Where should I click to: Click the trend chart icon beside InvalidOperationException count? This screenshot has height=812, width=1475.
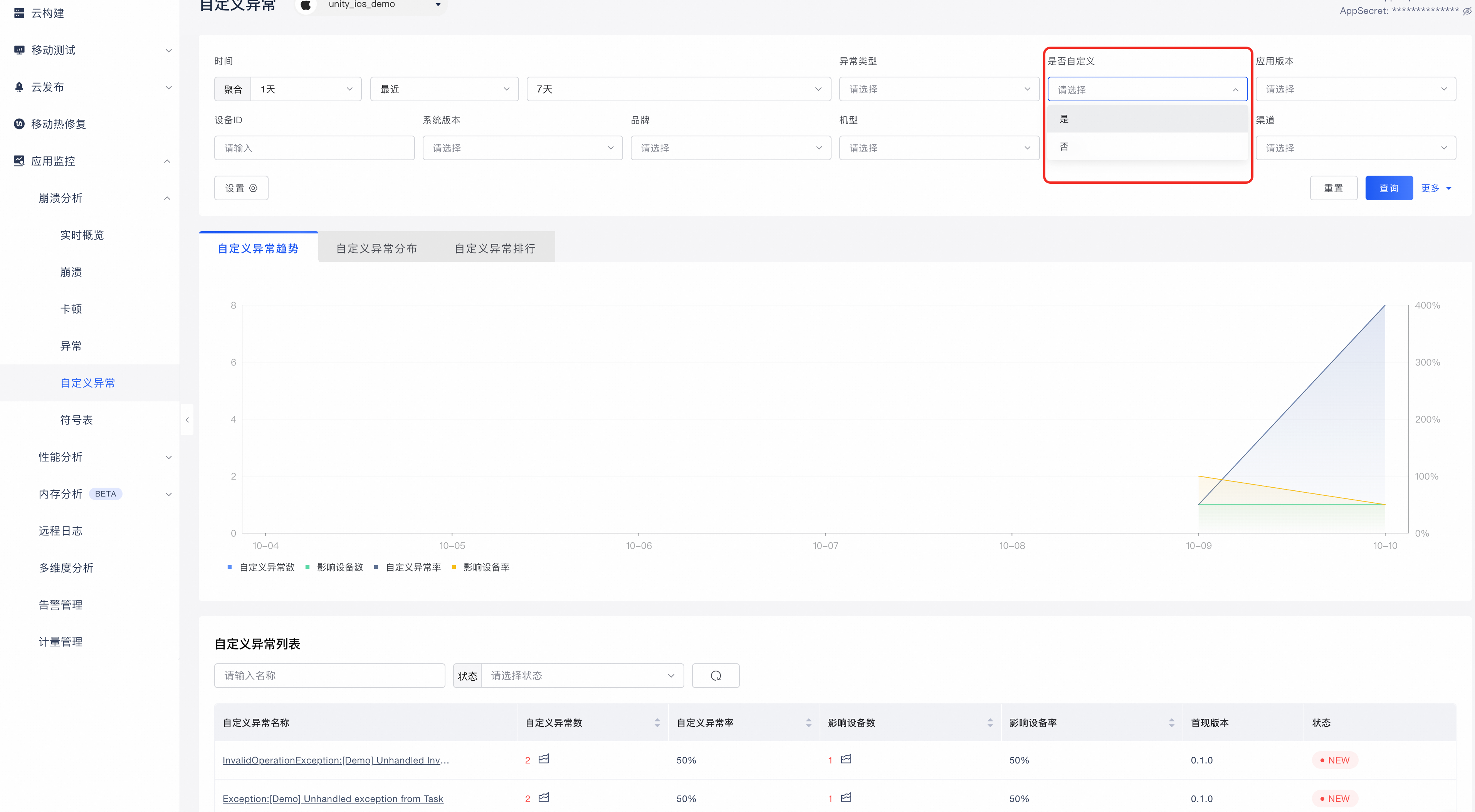543,759
